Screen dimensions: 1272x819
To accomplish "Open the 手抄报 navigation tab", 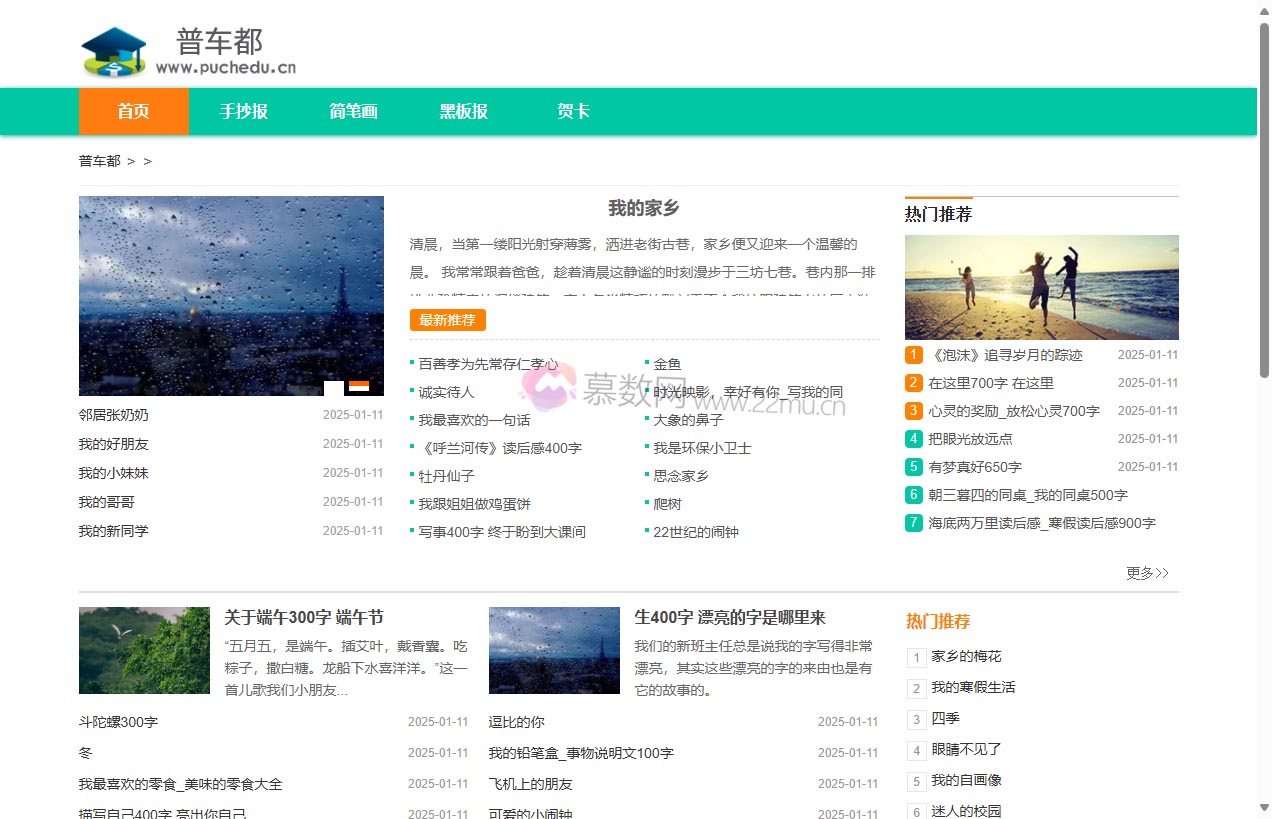I will [243, 111].
